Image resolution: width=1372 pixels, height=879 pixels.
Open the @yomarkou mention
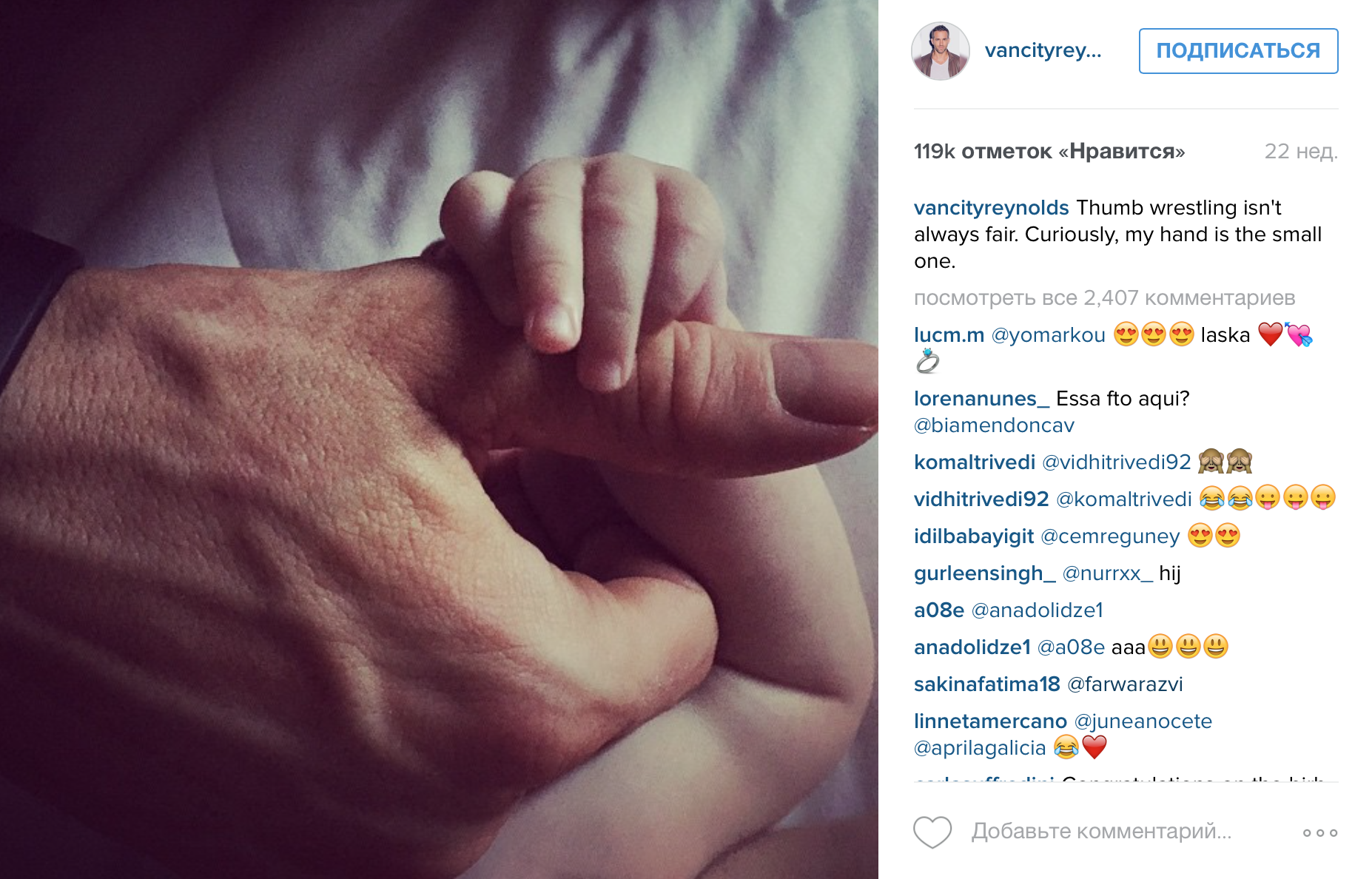[x=1048, y=334]
